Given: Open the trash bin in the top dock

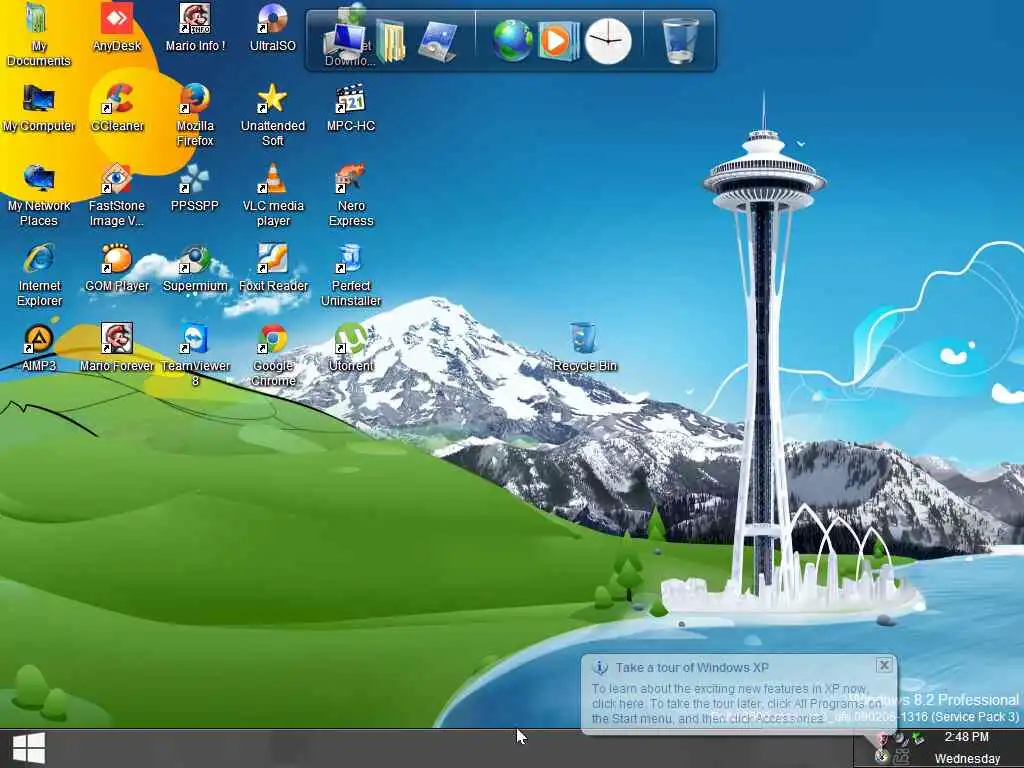Looking at the screenshot, I should click(680, 40).
